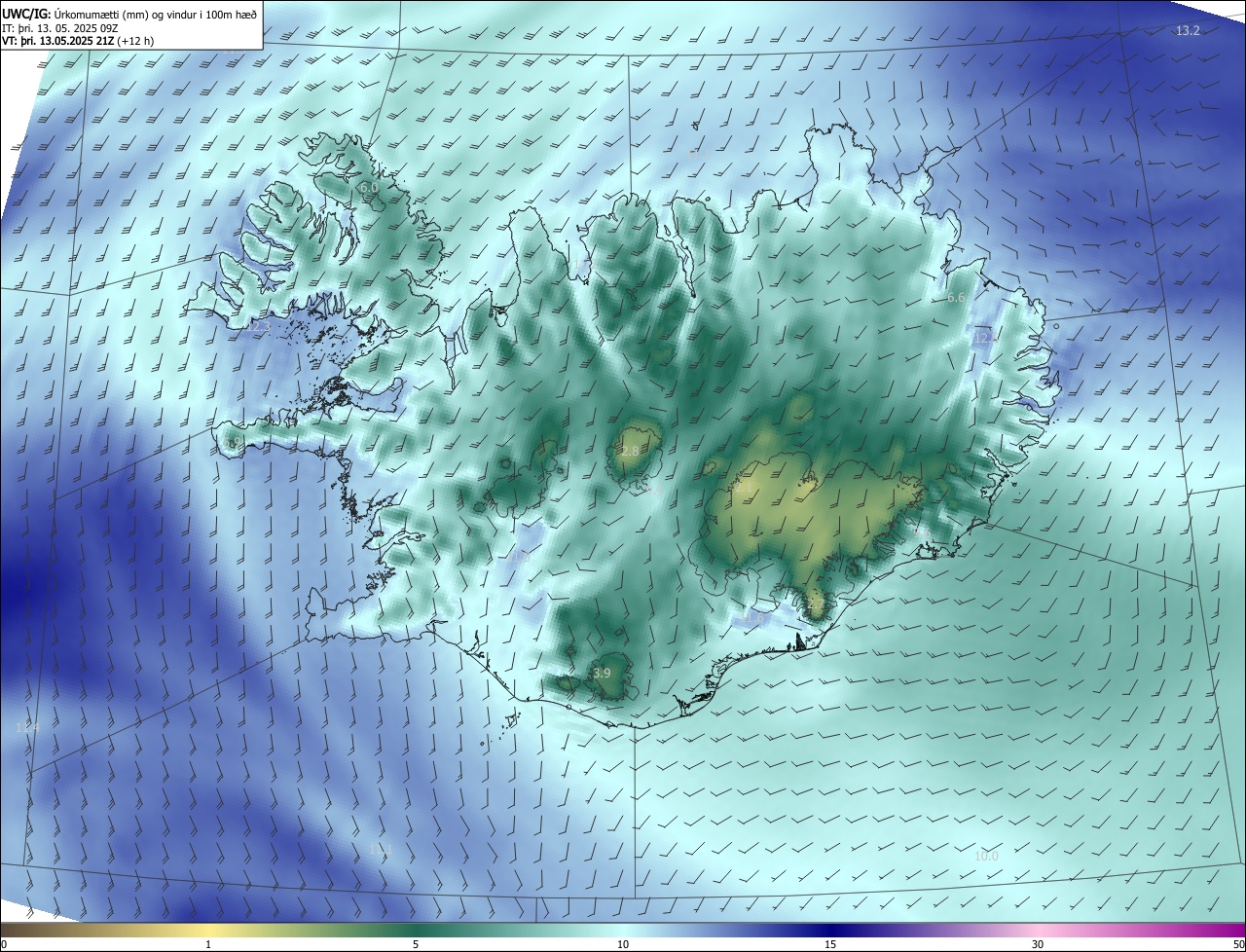The height and width of the screenshot is (952, 1246).
Task: Click the '3.9' value on the southern glacier
Action: point(602,674)
